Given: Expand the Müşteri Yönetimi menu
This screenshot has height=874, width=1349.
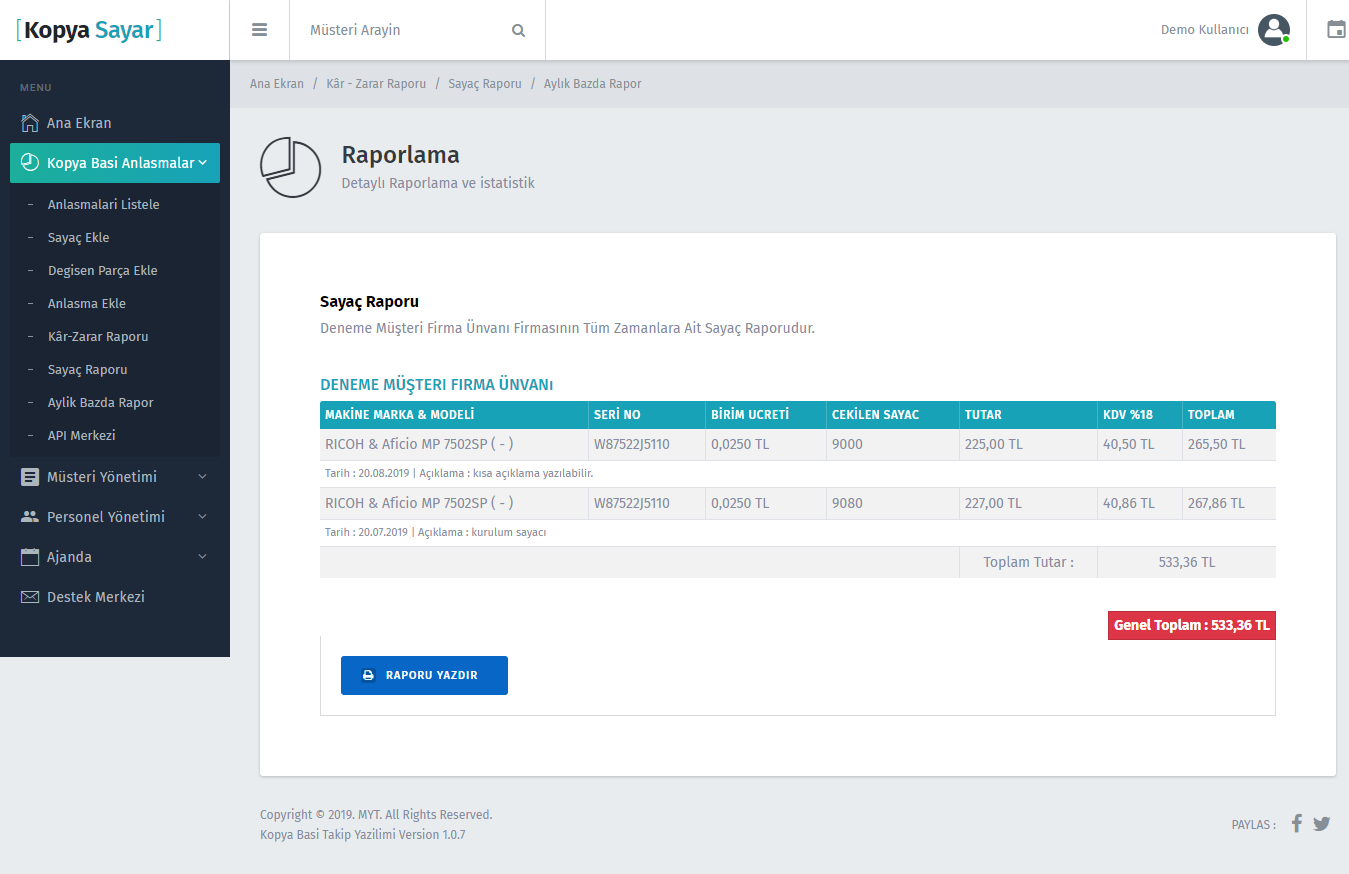Looking at the screenshot, I should point(115,477).
